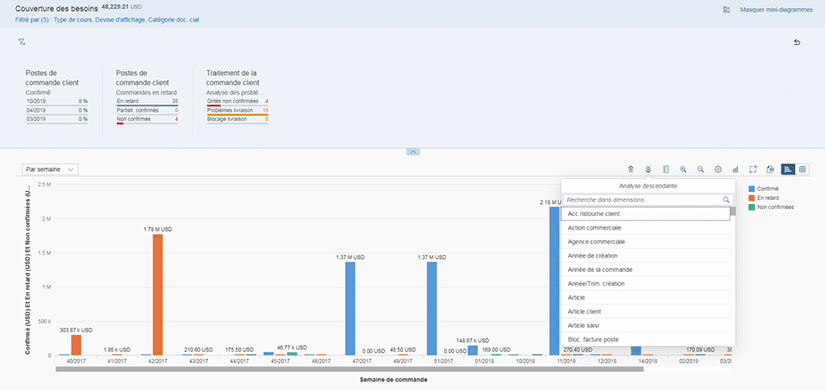Click the En retard row with value 35
This screenshot has height=390, width=825.
pyautogui.click(x=147, y=101)
